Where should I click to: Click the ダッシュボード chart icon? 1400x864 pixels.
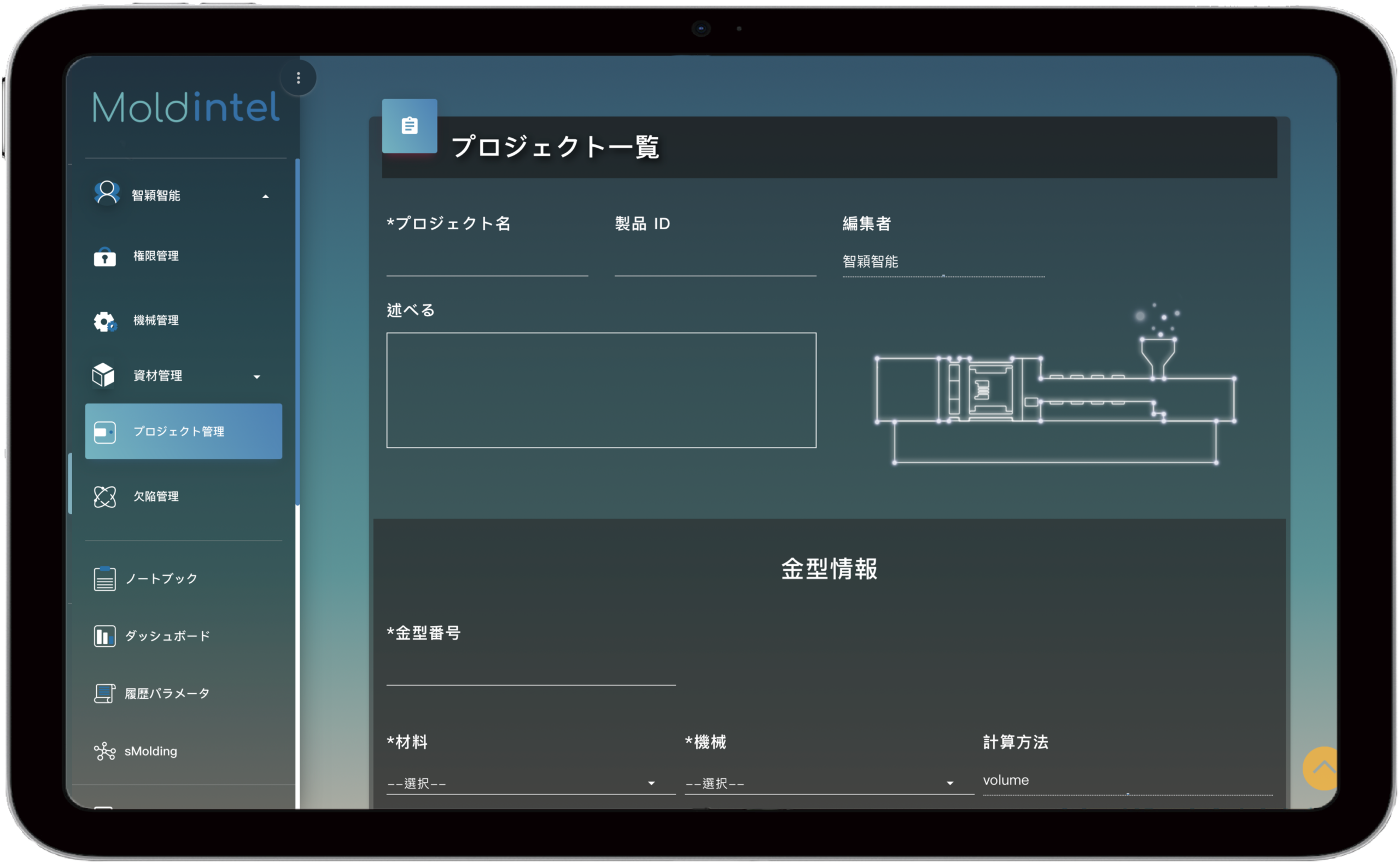tap(104, 635)
